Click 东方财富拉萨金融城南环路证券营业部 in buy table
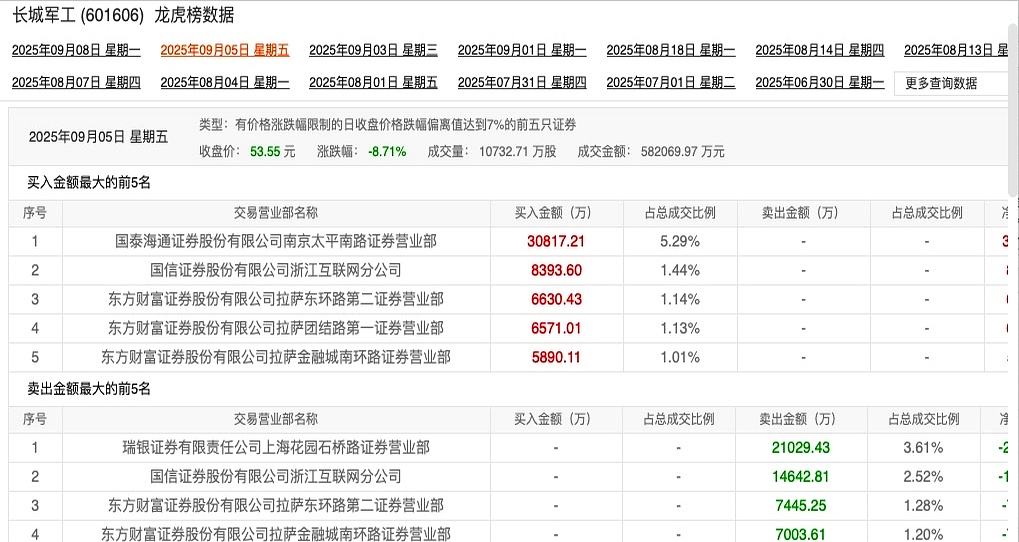 [276, 357]
